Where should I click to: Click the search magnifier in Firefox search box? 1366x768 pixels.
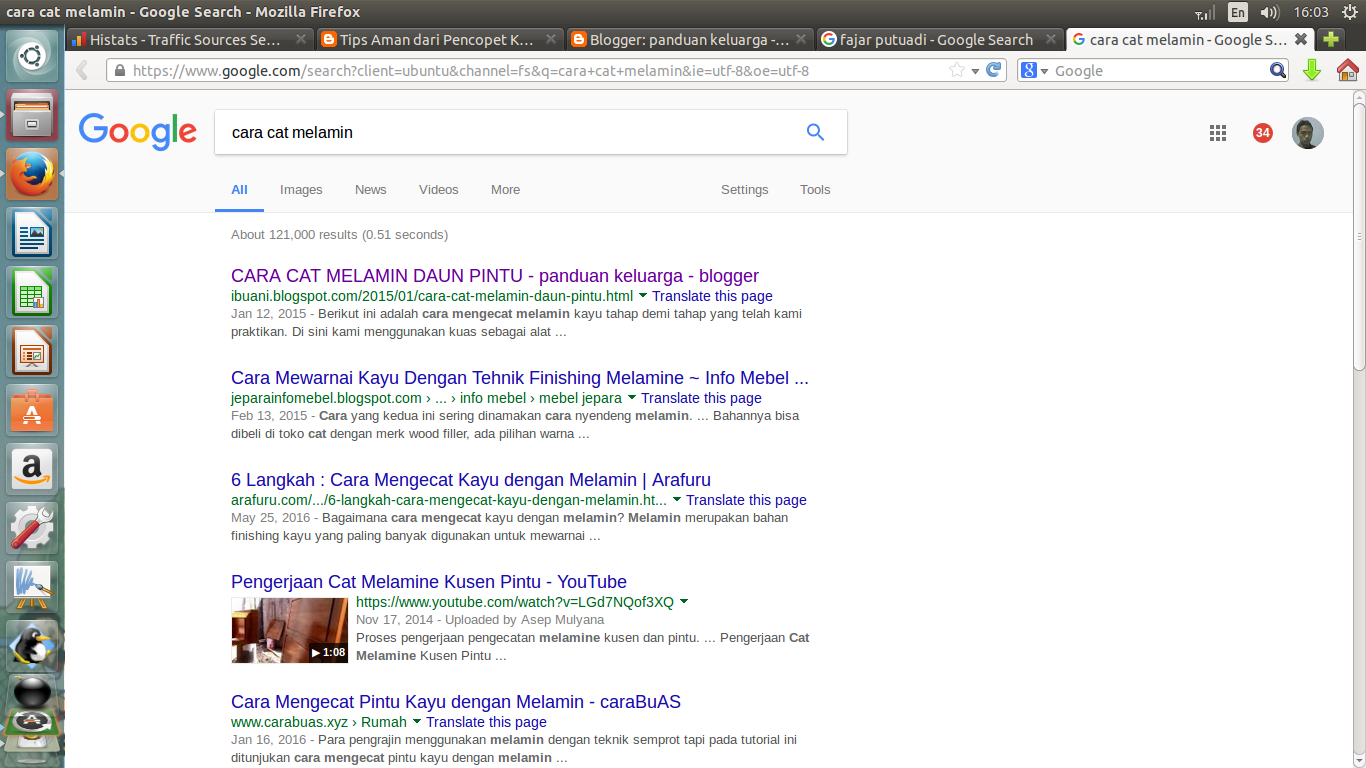(x=1277, y=71)
